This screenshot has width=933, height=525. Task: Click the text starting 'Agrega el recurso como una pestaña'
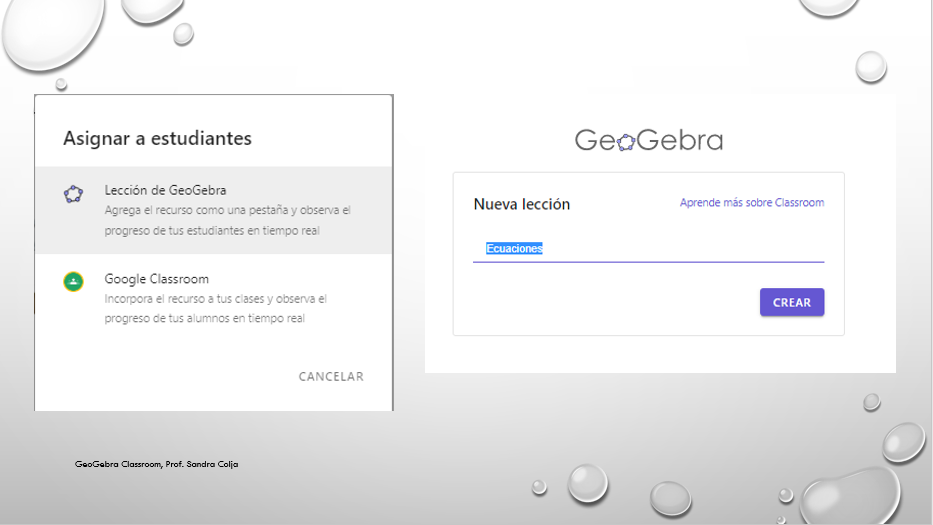tap(228, 220)
